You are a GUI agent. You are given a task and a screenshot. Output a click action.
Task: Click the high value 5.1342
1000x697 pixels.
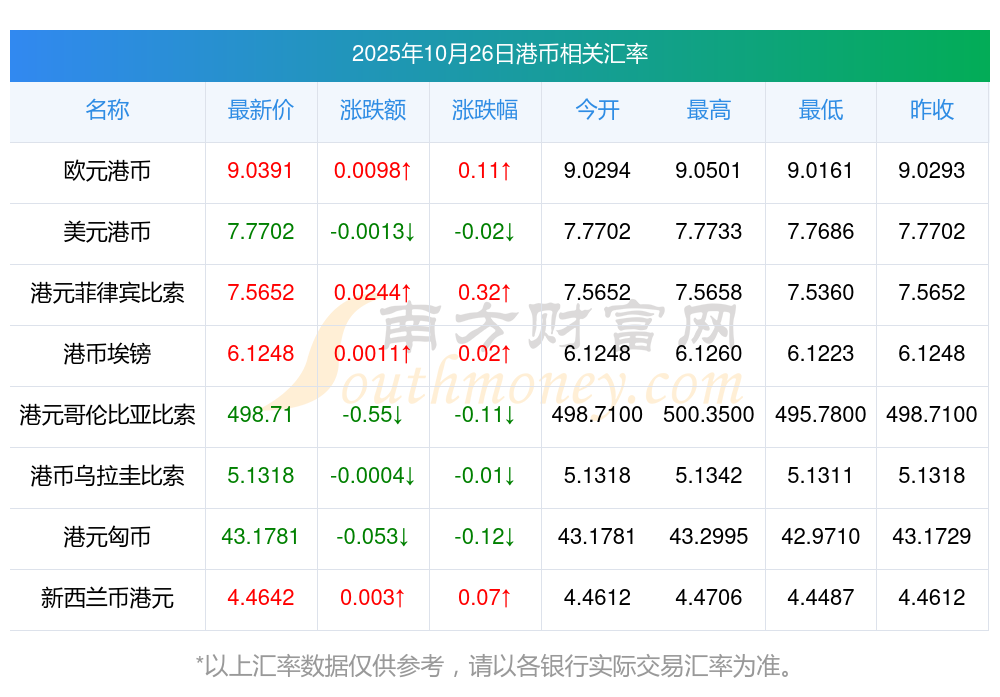(709, 475)
